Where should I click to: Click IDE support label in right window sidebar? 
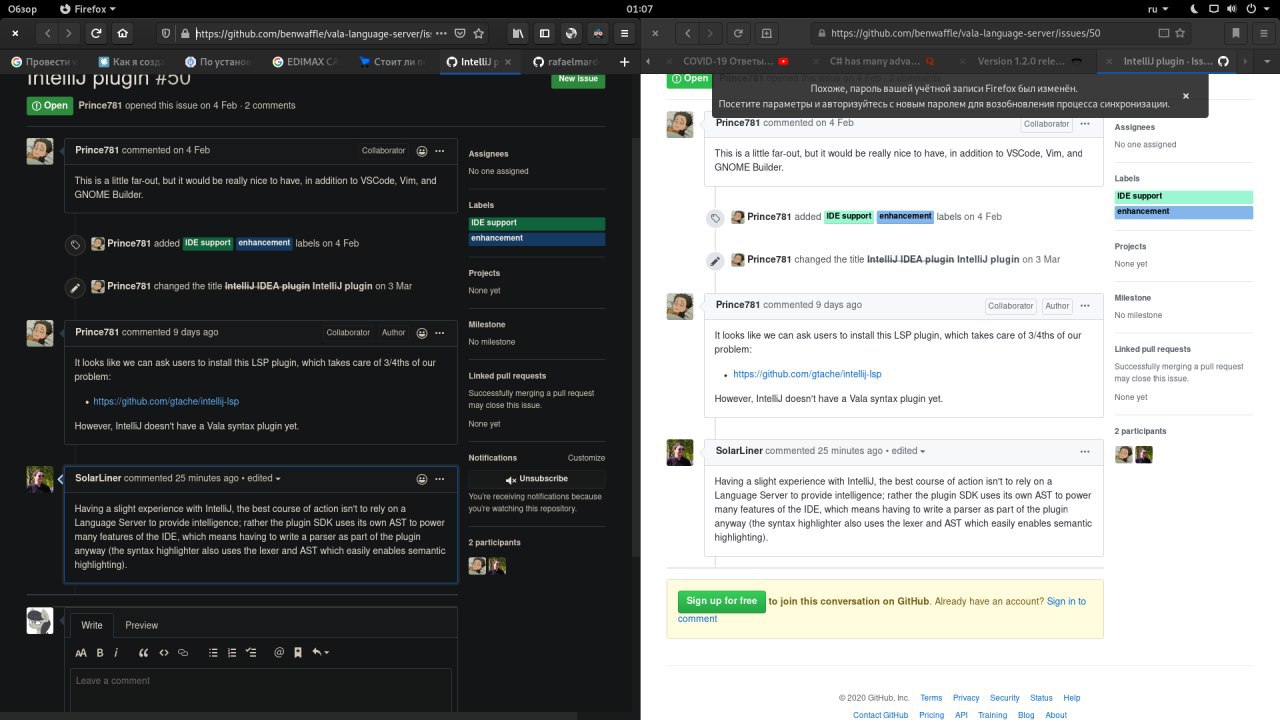1184,197
